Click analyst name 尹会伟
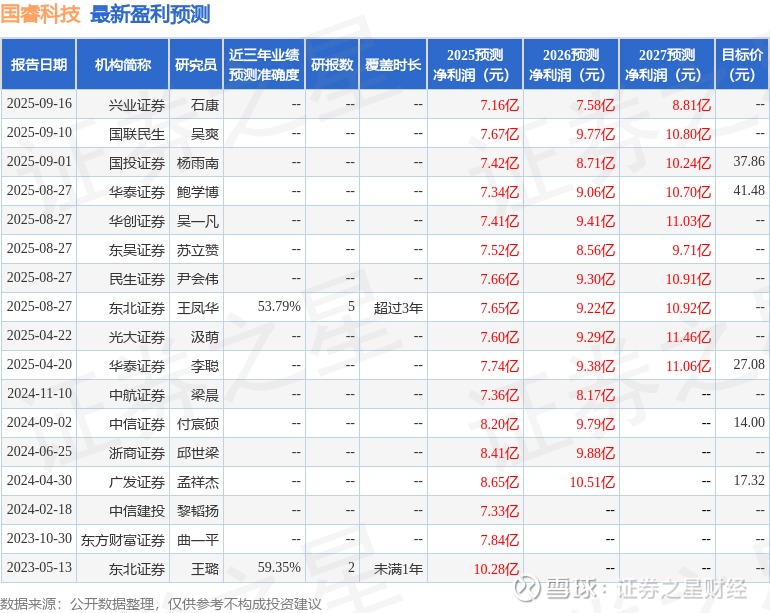The image size is (770, 613). 197,279
